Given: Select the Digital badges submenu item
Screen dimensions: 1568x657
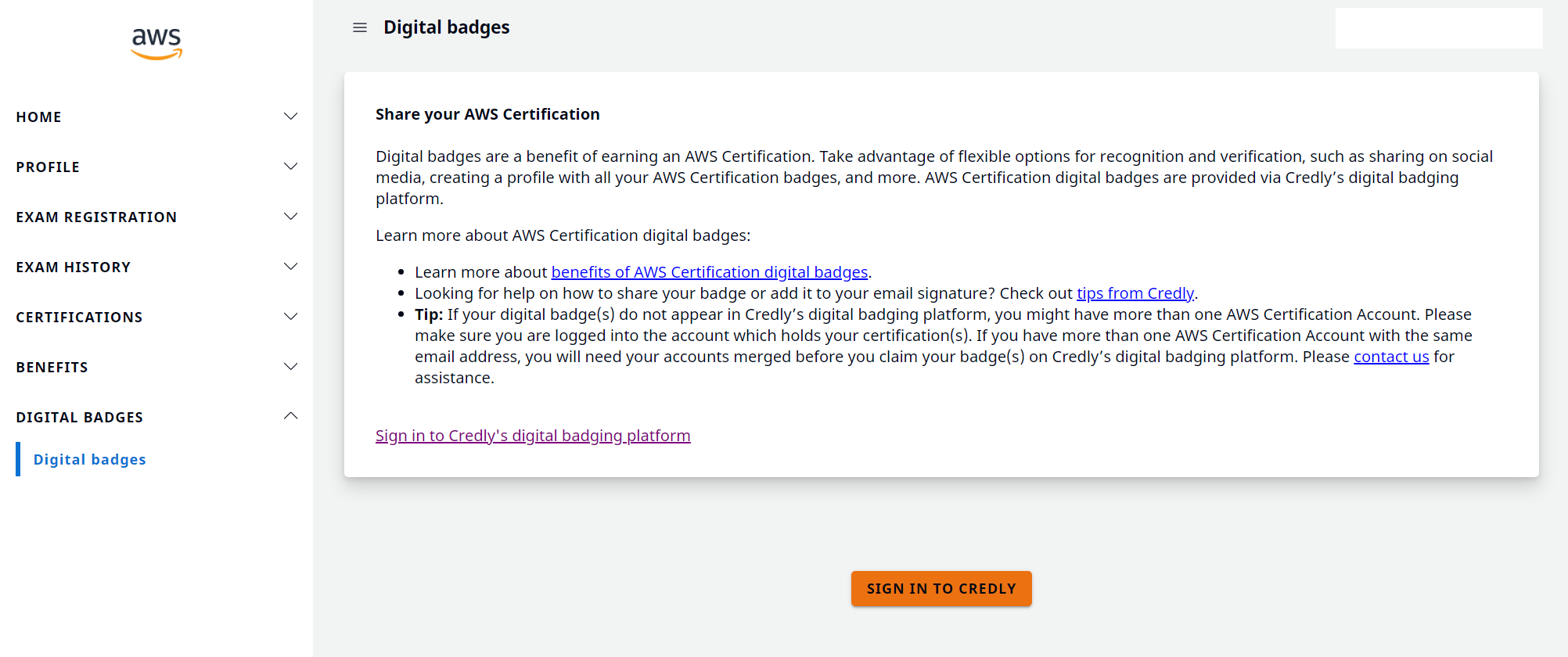Looking at the screenshot, I should [90, 460].
